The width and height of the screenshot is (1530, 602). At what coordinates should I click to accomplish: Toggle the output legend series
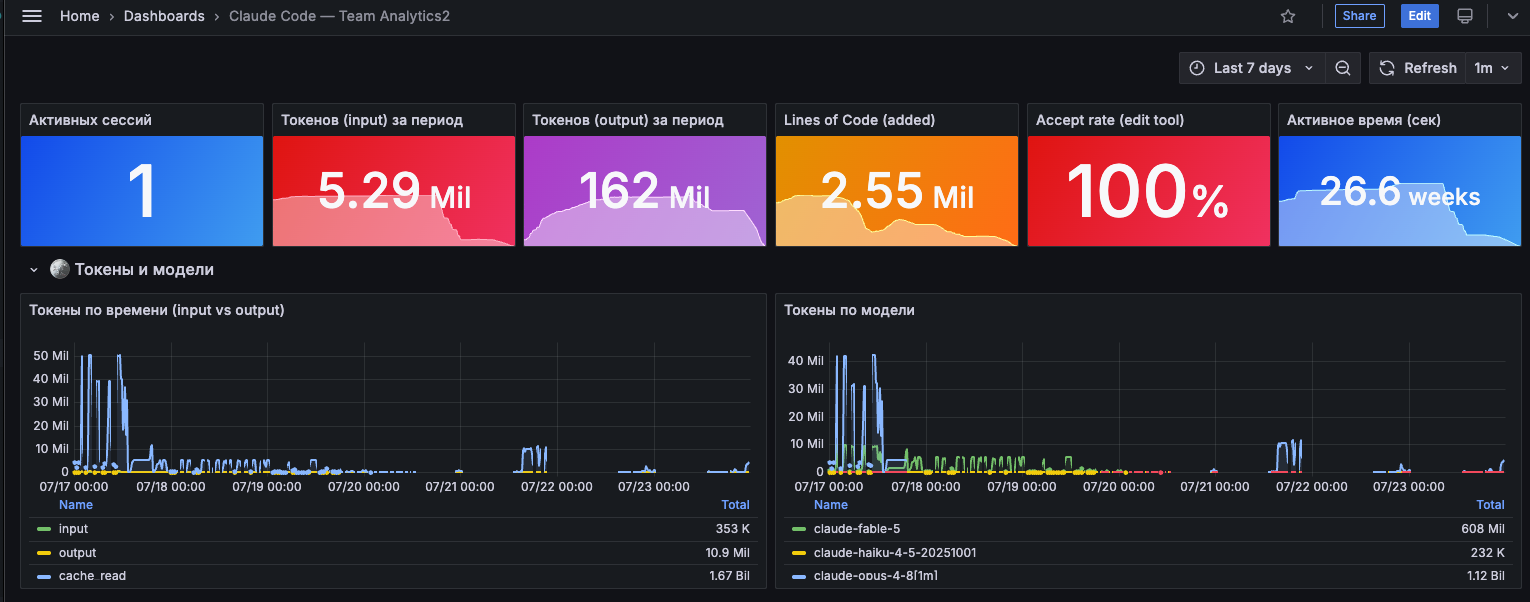click(x=77, y=553)
